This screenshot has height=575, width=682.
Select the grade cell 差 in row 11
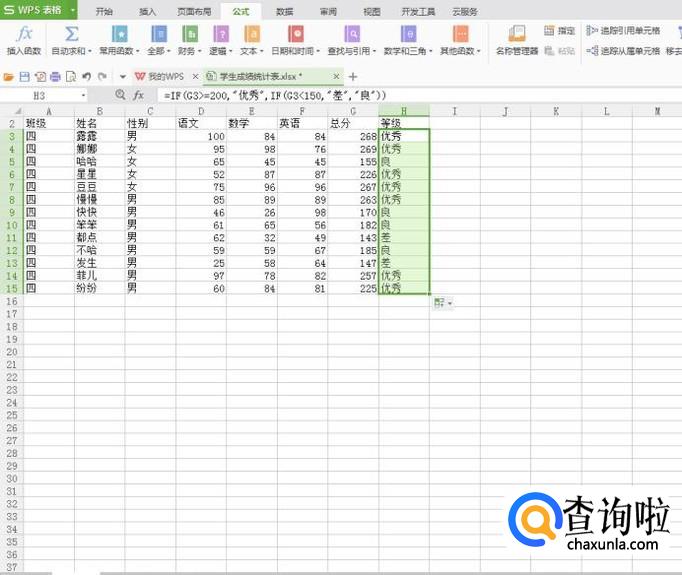click(404, 237)
